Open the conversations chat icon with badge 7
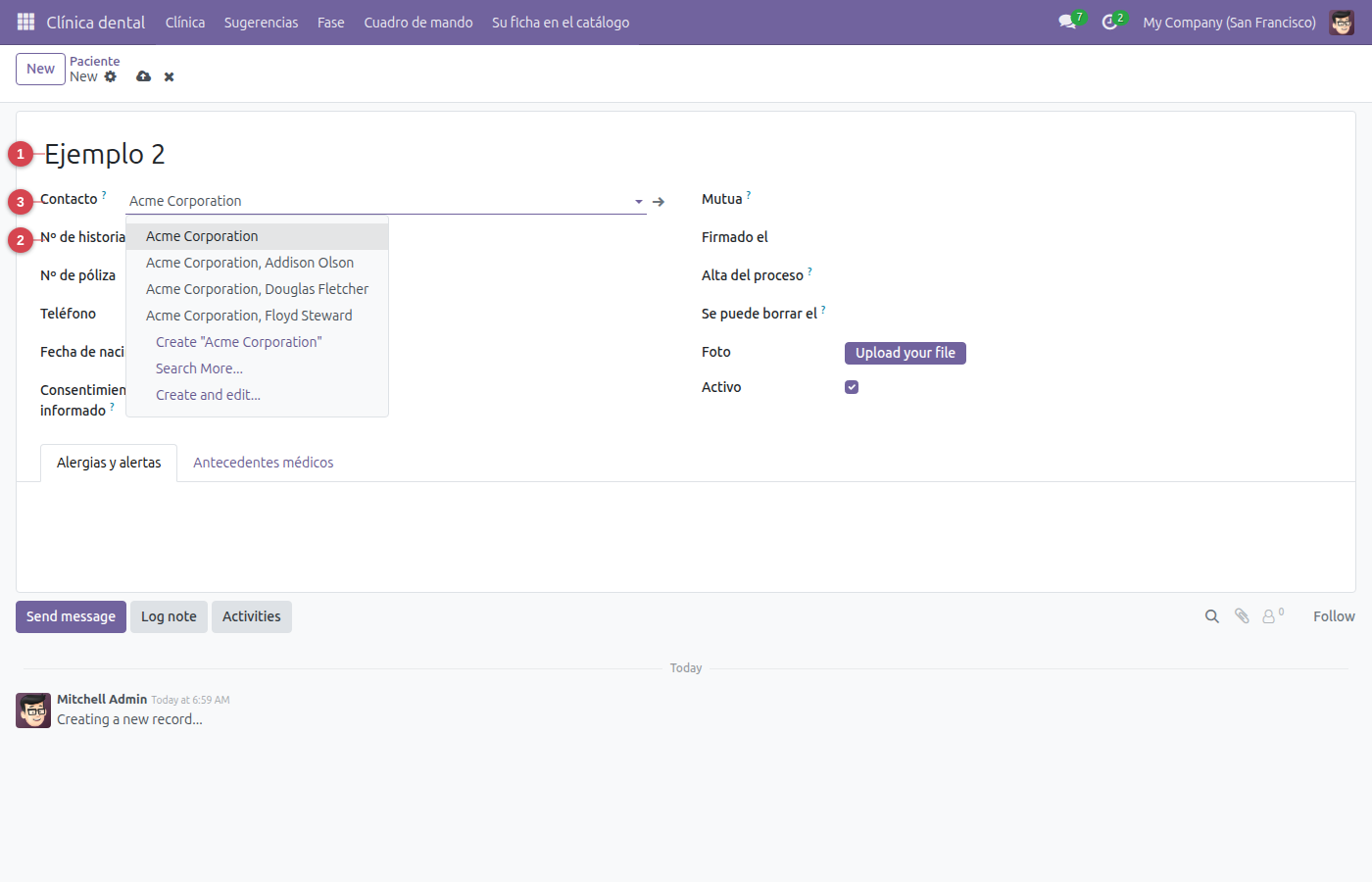1372x882 pixels. pyautogui.click(x=1068, y=22)
